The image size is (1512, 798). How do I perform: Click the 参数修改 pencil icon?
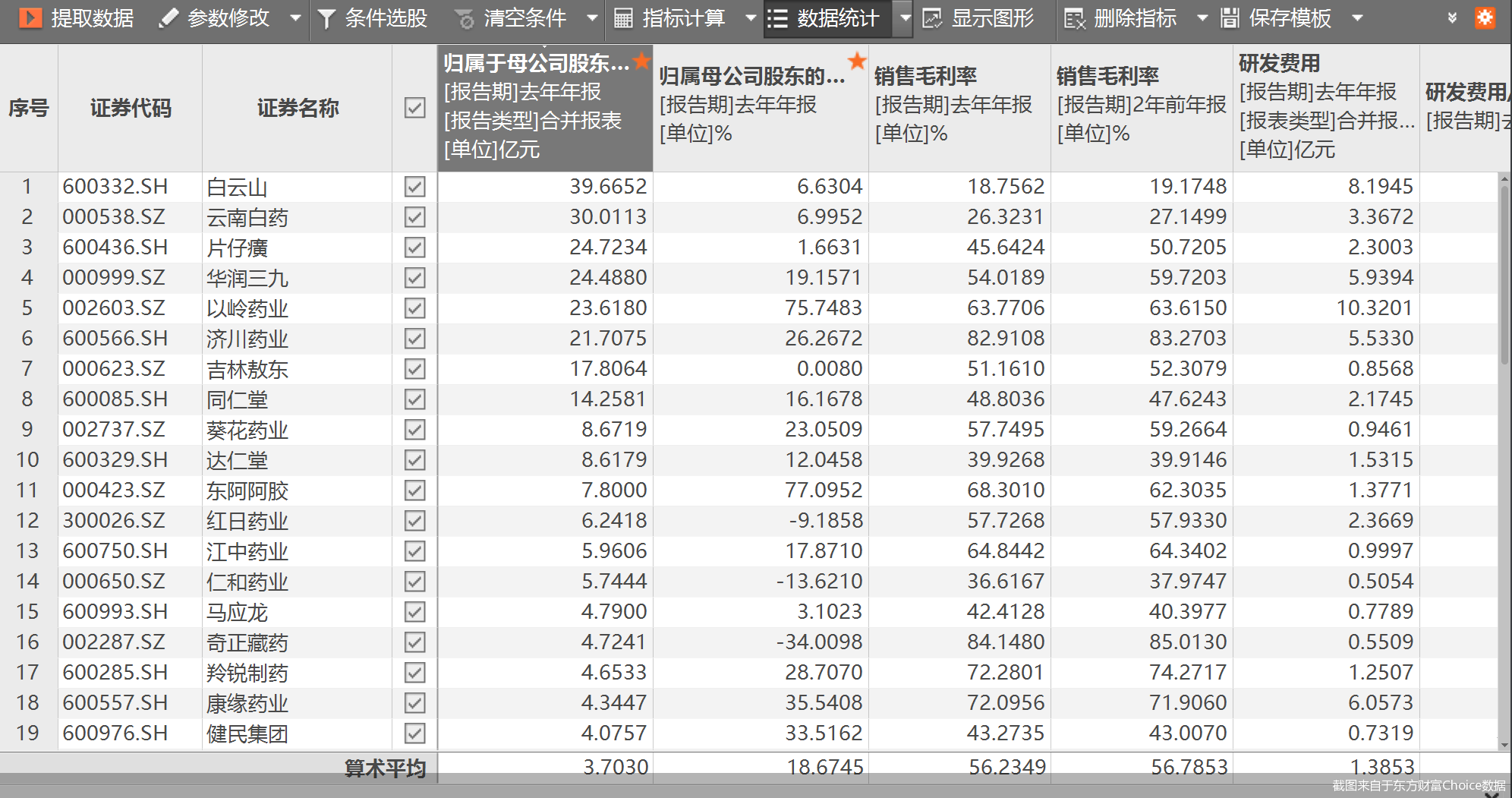(169, 17)
